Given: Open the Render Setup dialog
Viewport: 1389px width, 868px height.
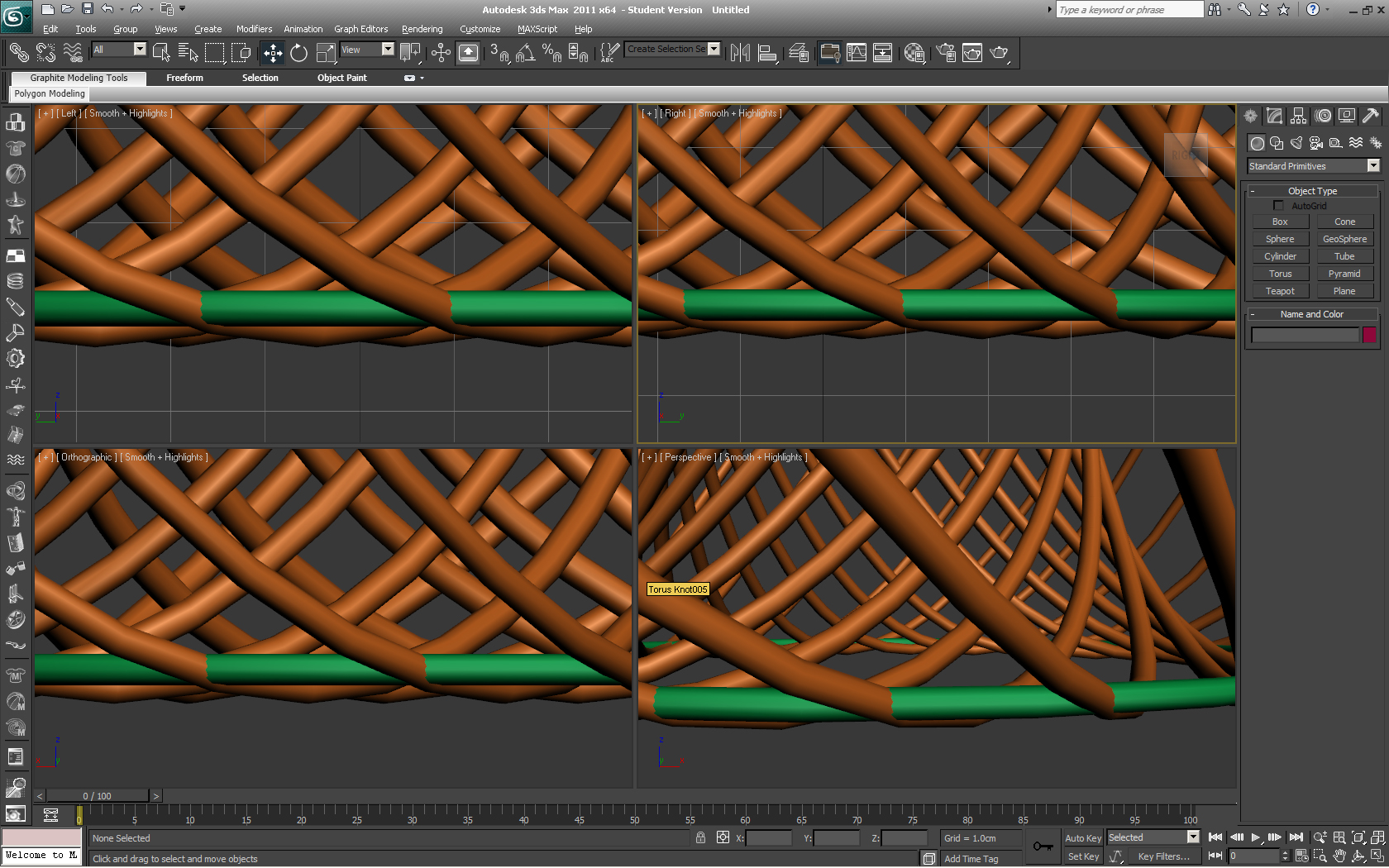Looking at the screenshot, I should (x=946, y=53).
